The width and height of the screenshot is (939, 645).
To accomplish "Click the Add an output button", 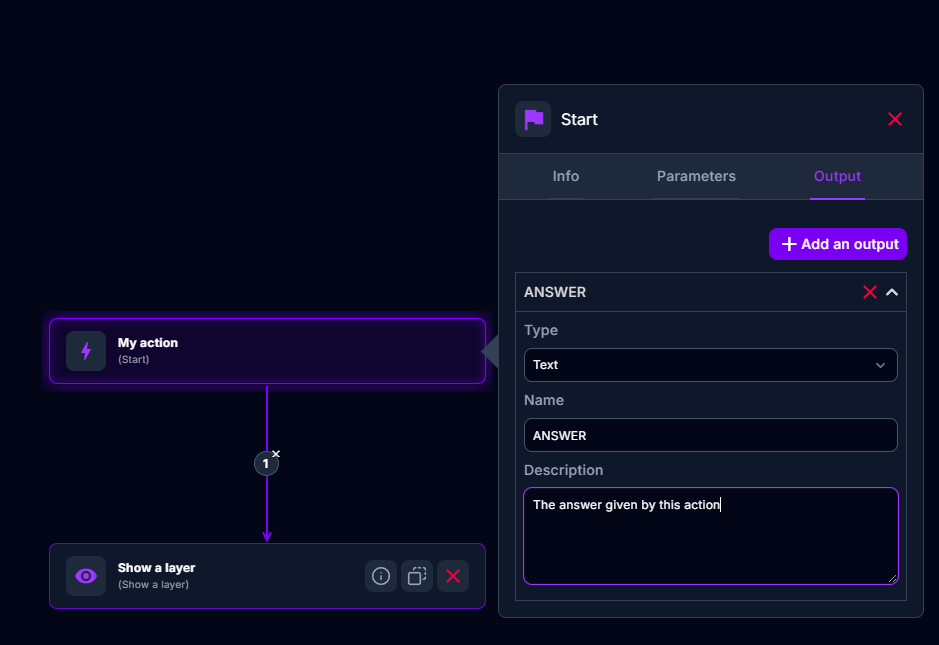I will (x=838, y=244).
